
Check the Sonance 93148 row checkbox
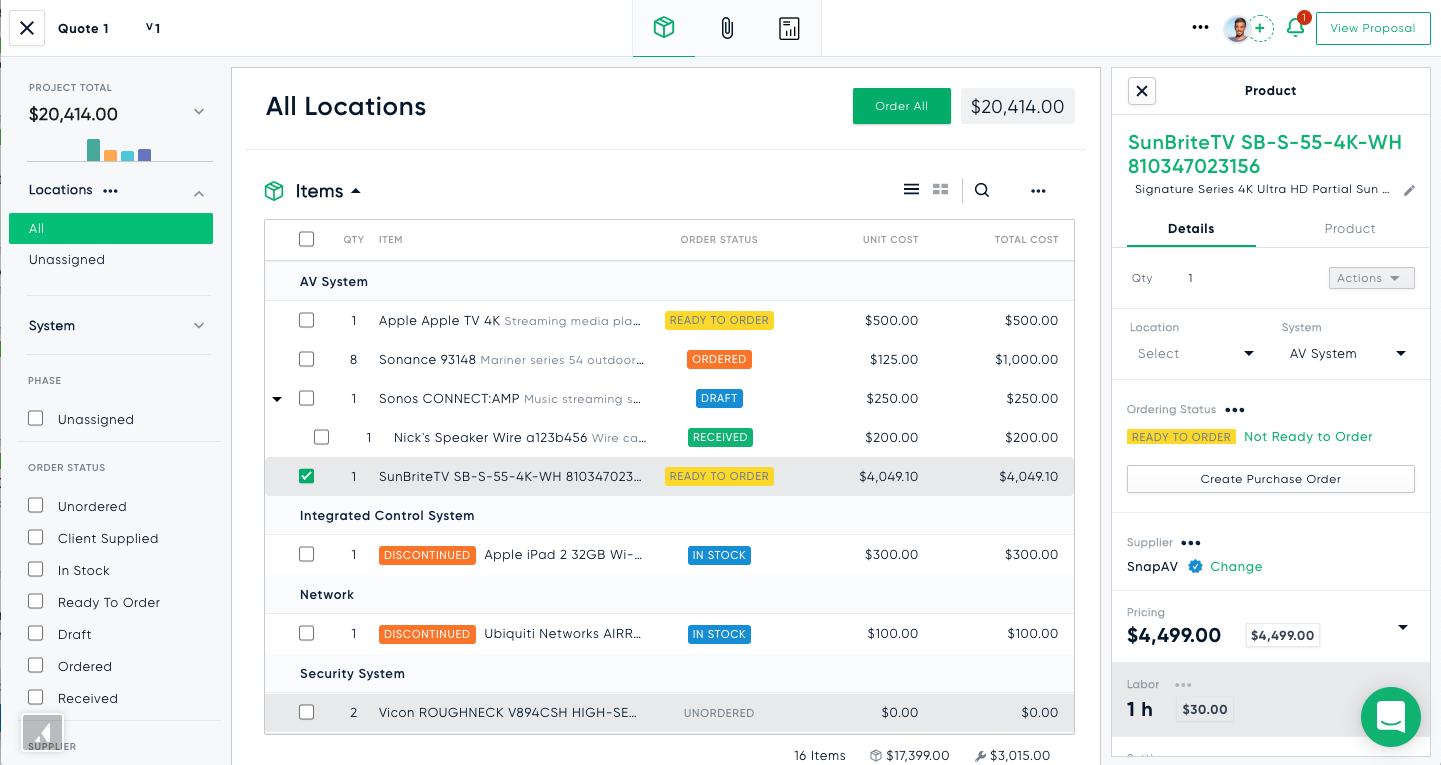(306, 359)
